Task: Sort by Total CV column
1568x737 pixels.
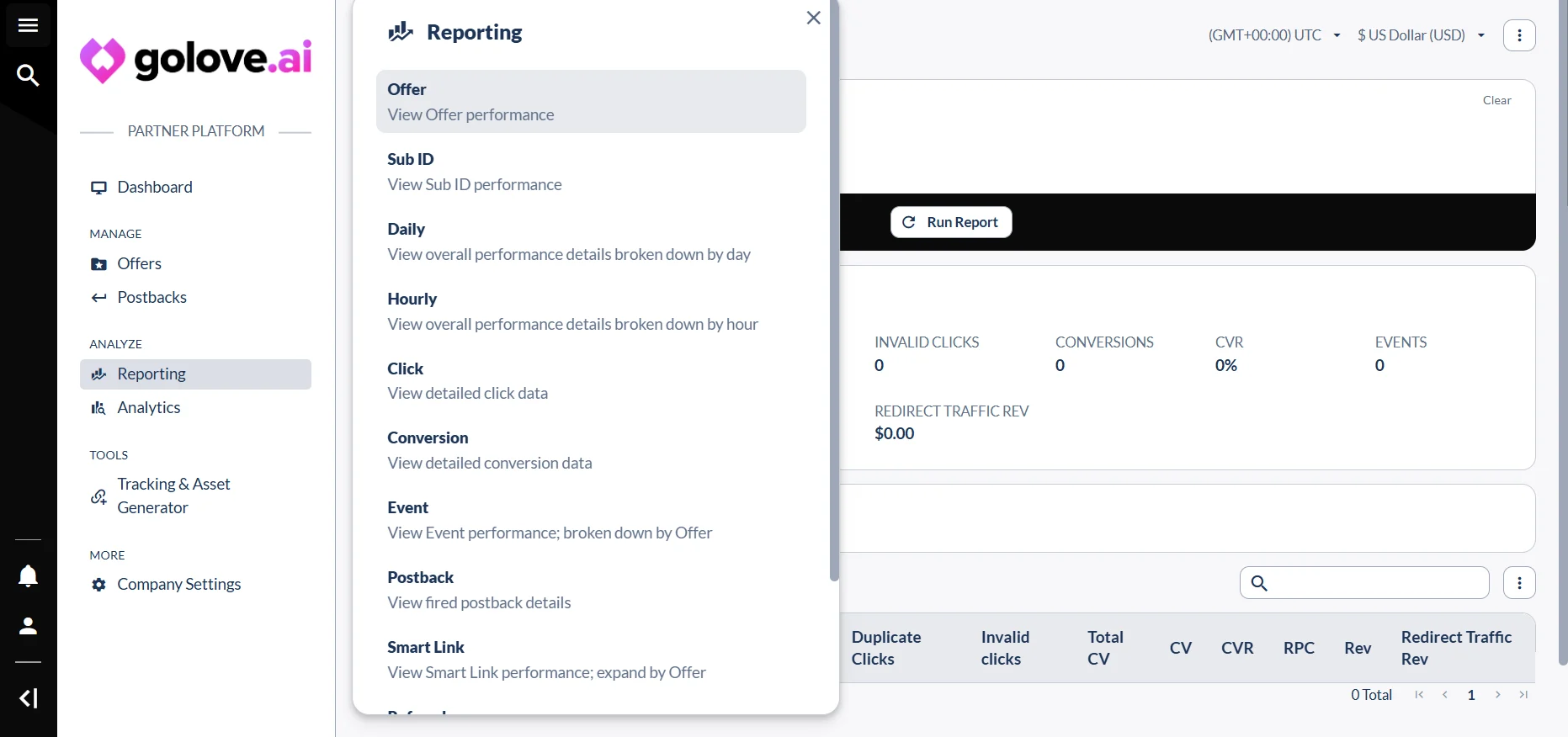Action: pyautogui.click(x=1105, y=648)
